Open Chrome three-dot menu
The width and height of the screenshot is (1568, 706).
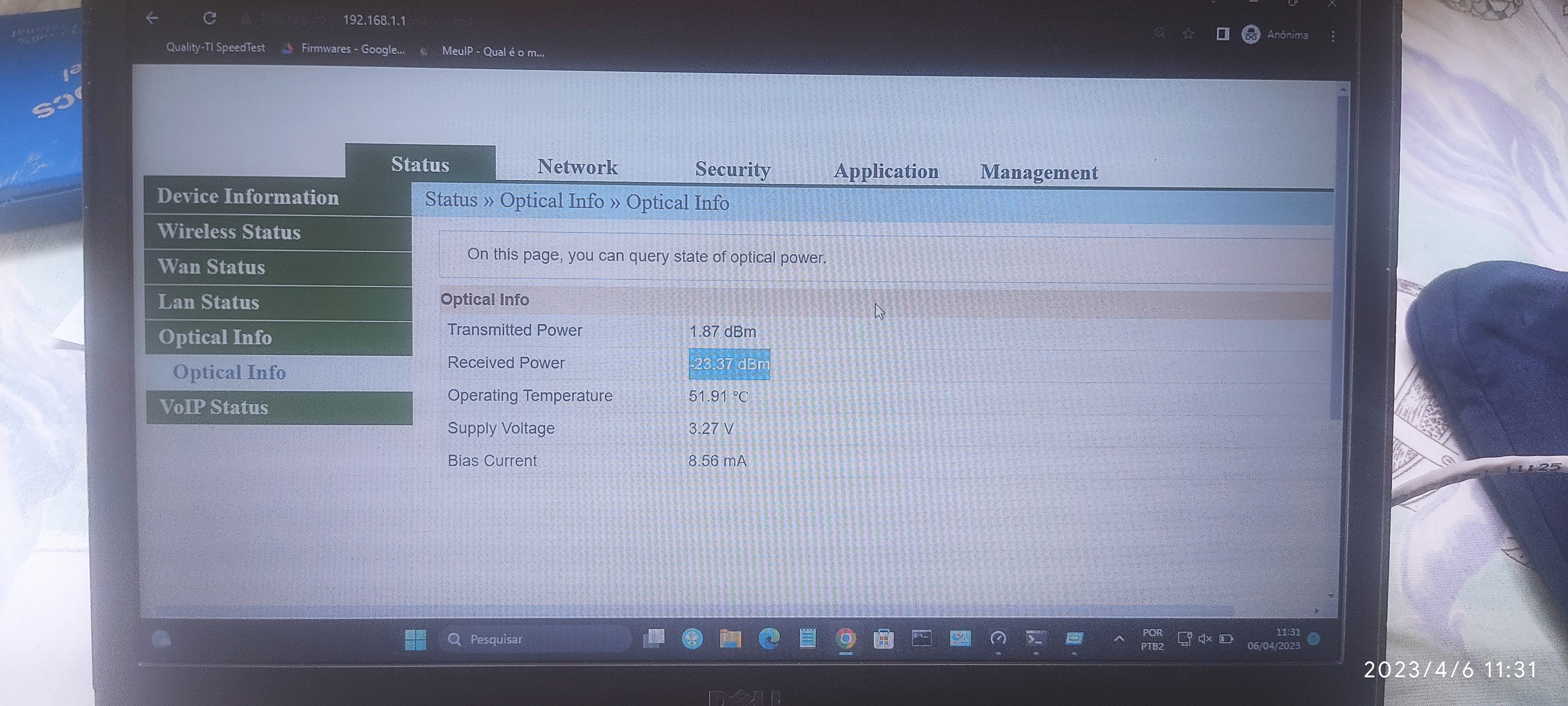(1333, 36)
